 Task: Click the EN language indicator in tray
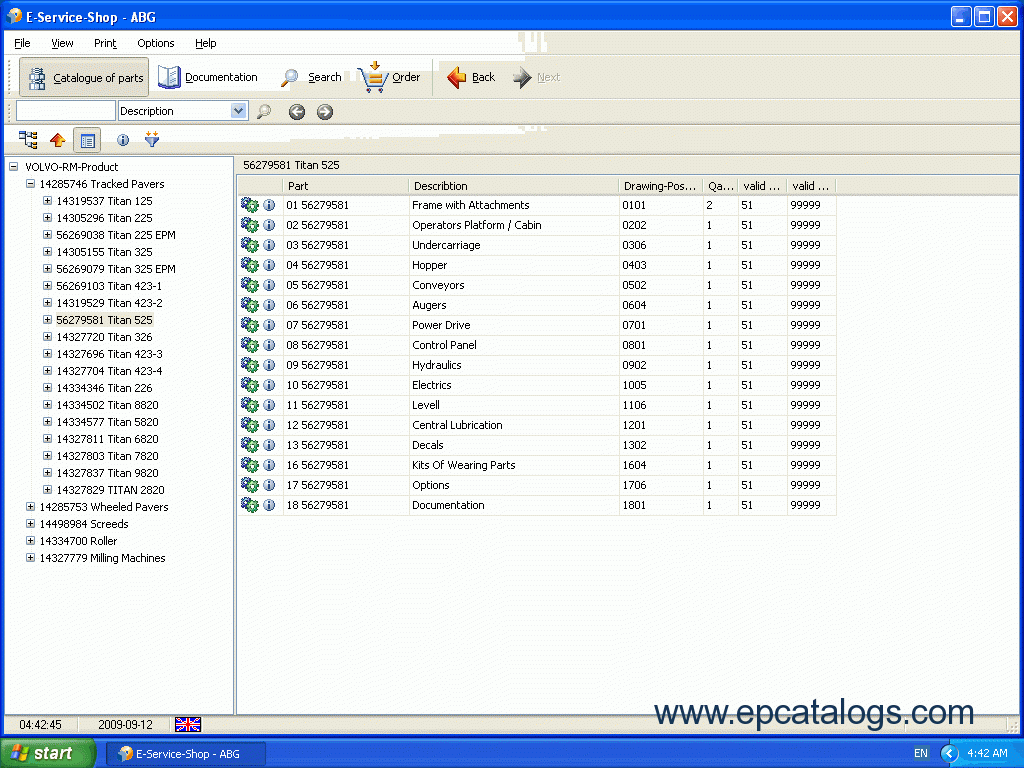tap(921, 753)
